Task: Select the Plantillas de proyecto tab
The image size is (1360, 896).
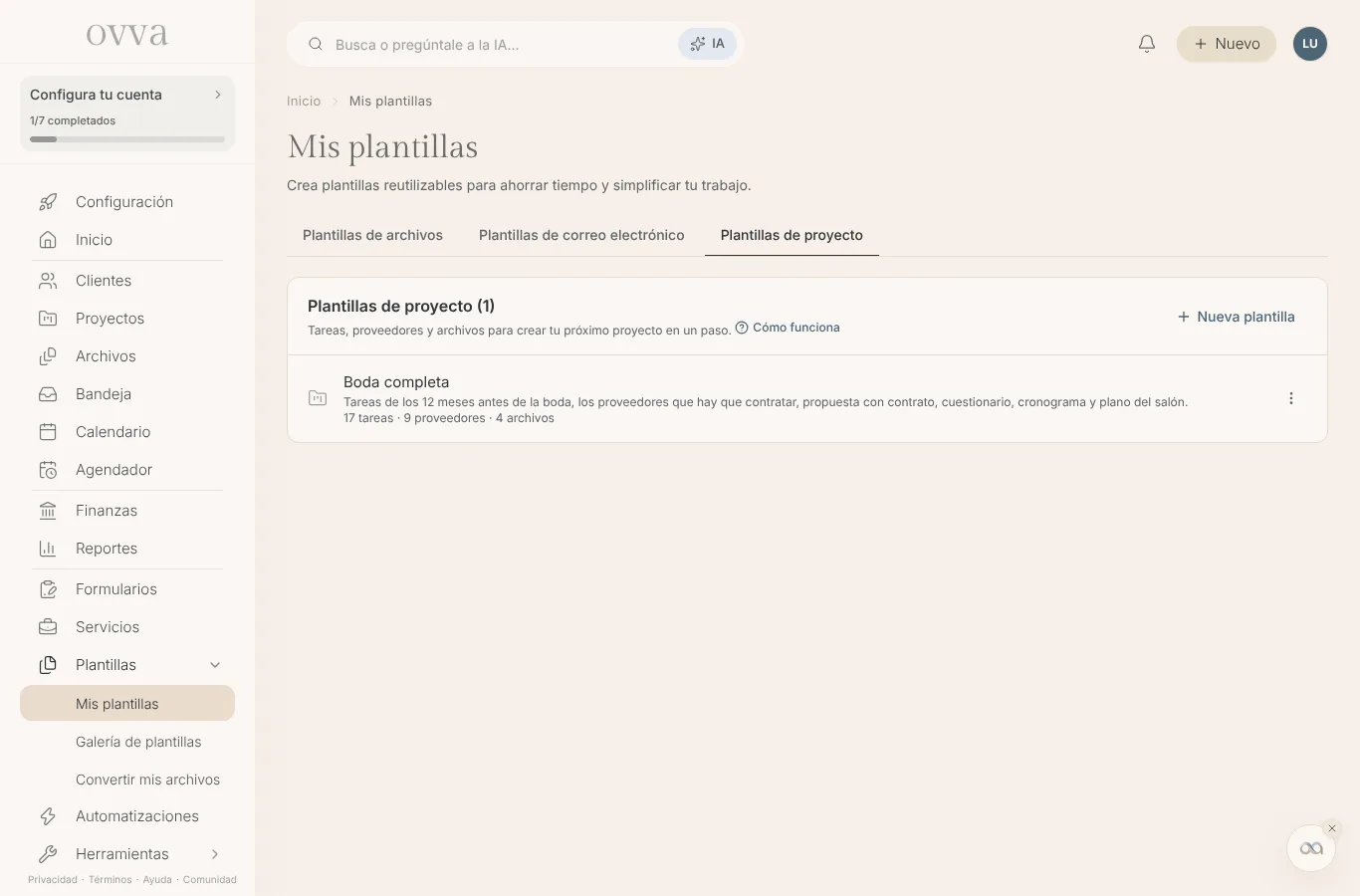Action: 792,235
